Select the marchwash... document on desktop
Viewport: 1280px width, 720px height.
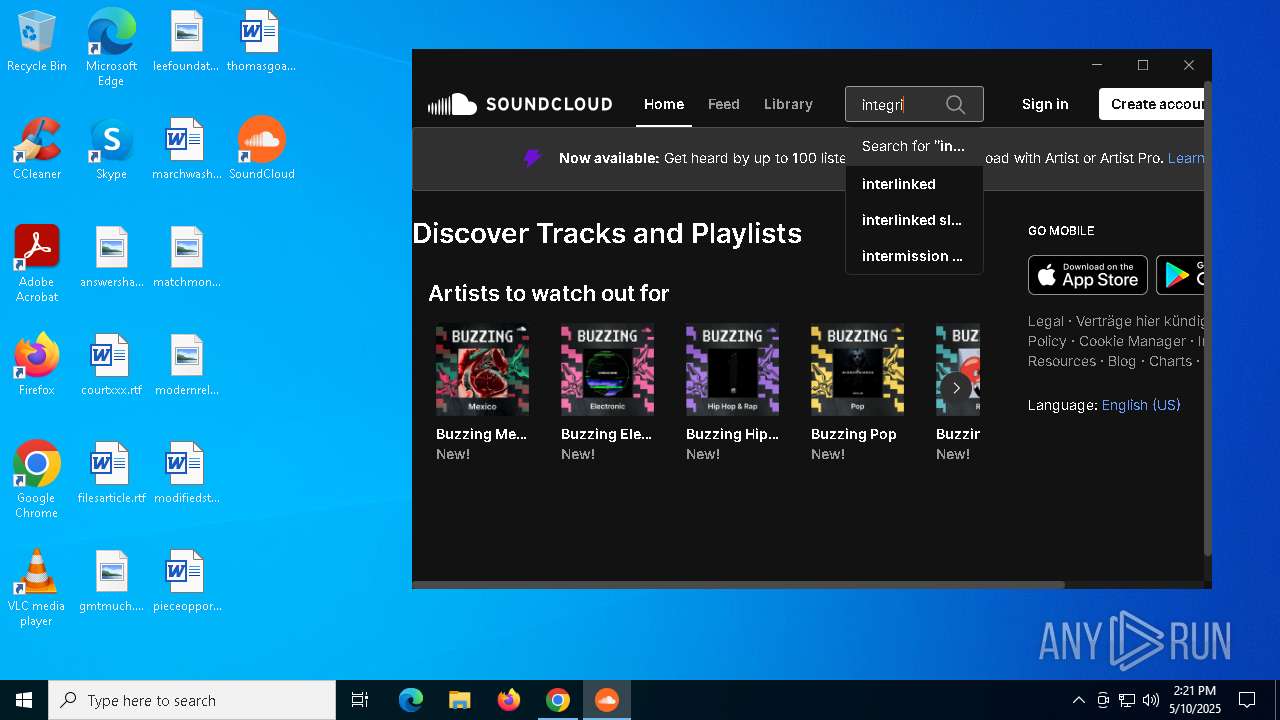186,149
